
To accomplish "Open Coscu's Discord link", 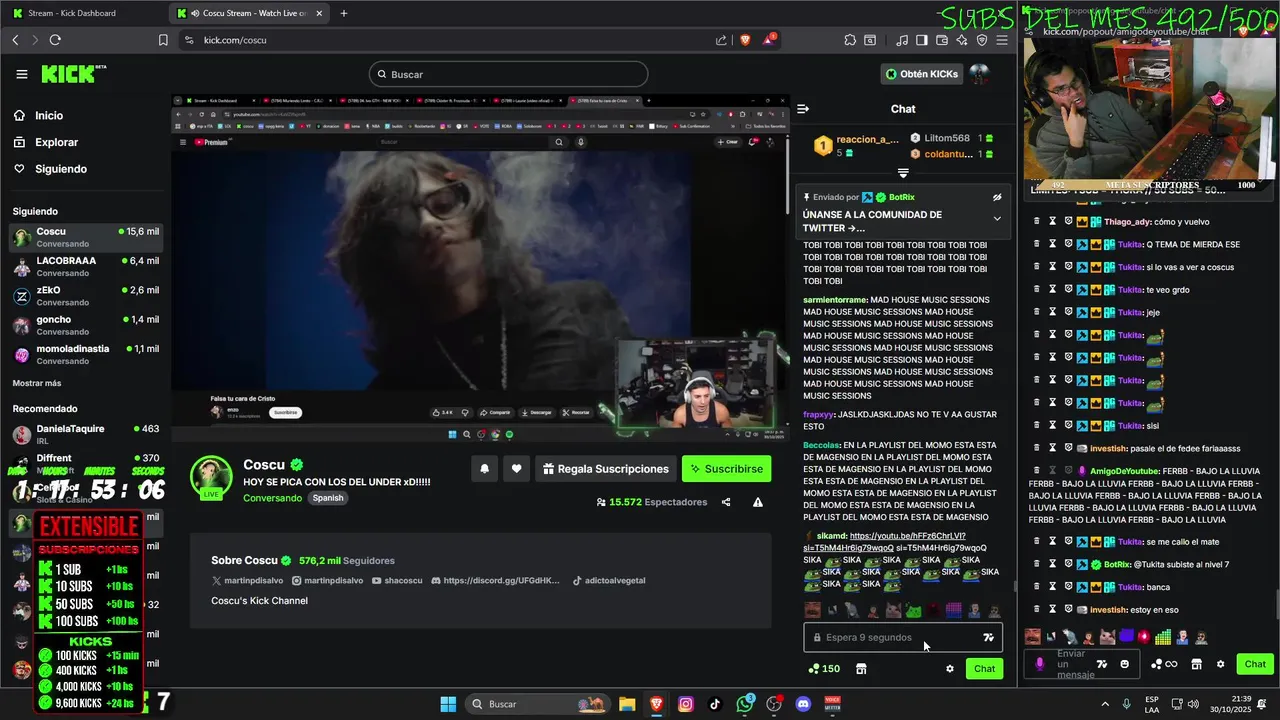I will click(494, 581).
